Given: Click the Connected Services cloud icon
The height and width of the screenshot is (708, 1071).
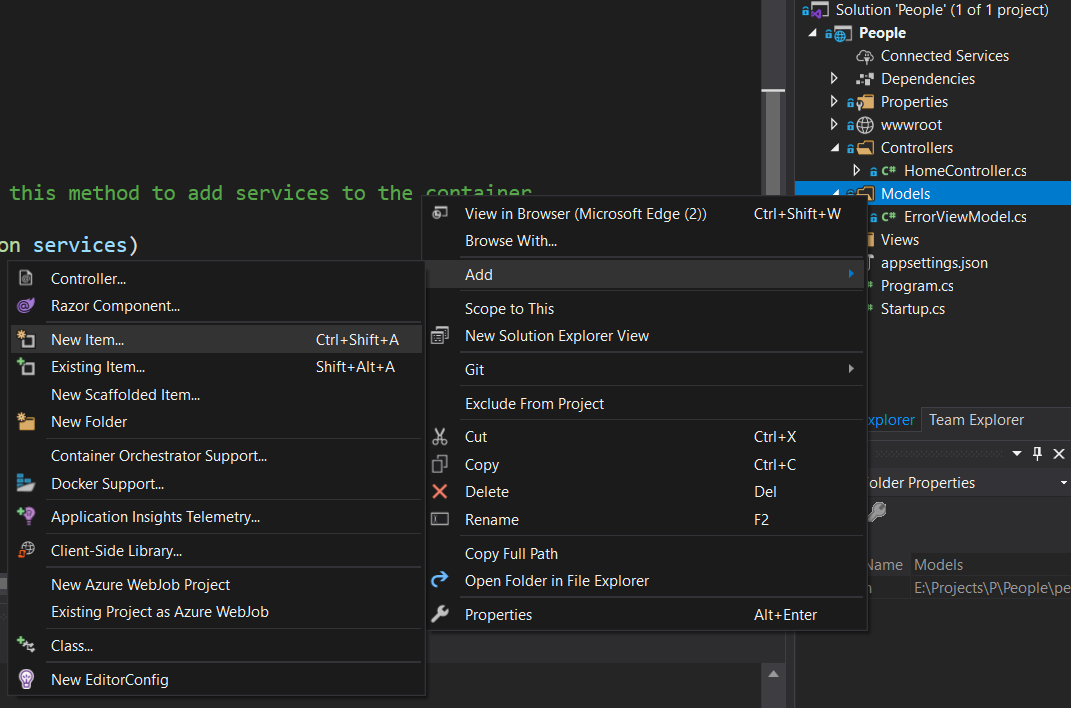Looking at the screenshot, I should tap(865, 56).
